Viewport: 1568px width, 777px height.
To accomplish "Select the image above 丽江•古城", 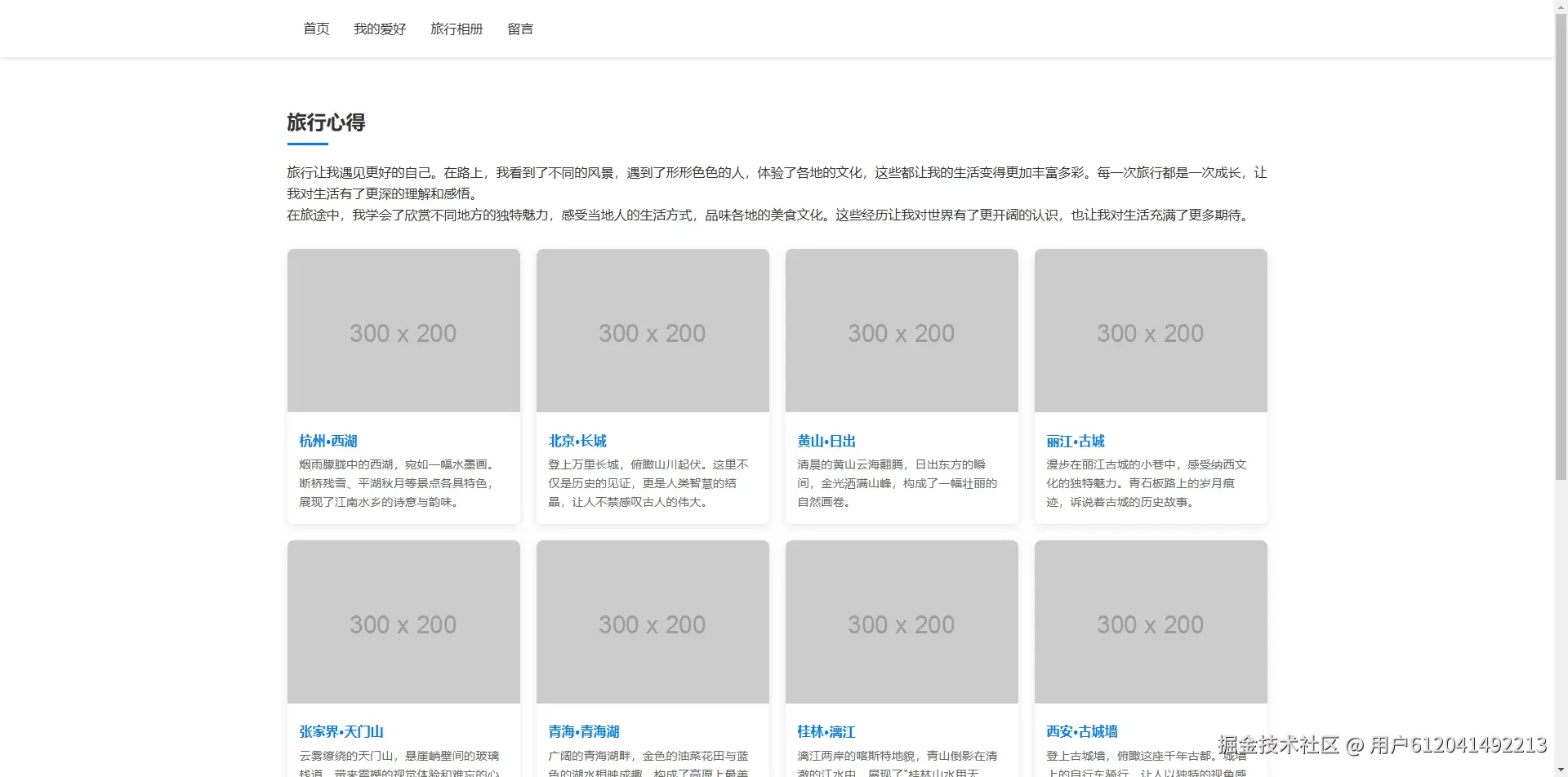I will coord(1151,331).
